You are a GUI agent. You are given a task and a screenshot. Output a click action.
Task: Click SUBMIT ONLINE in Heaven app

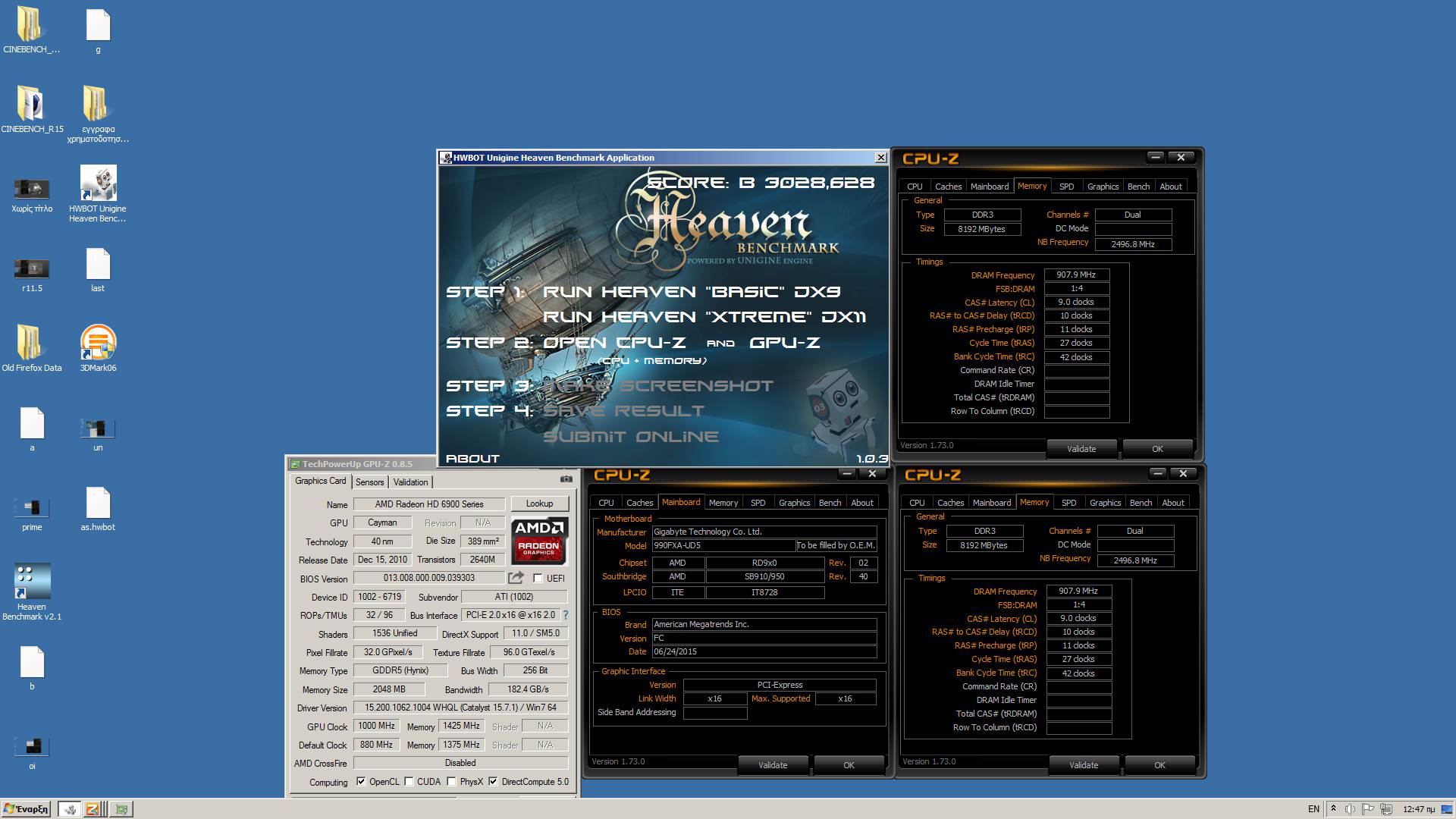click(631, 437)
